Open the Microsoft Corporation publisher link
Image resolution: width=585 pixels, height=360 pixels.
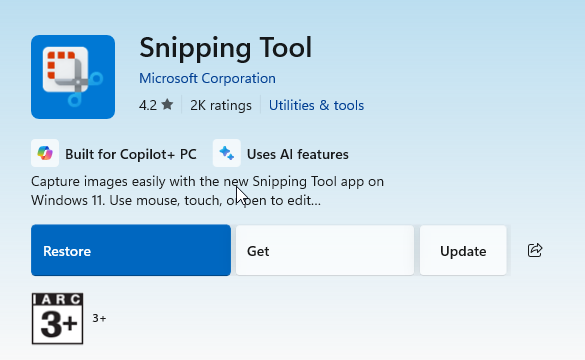[207, 78]
